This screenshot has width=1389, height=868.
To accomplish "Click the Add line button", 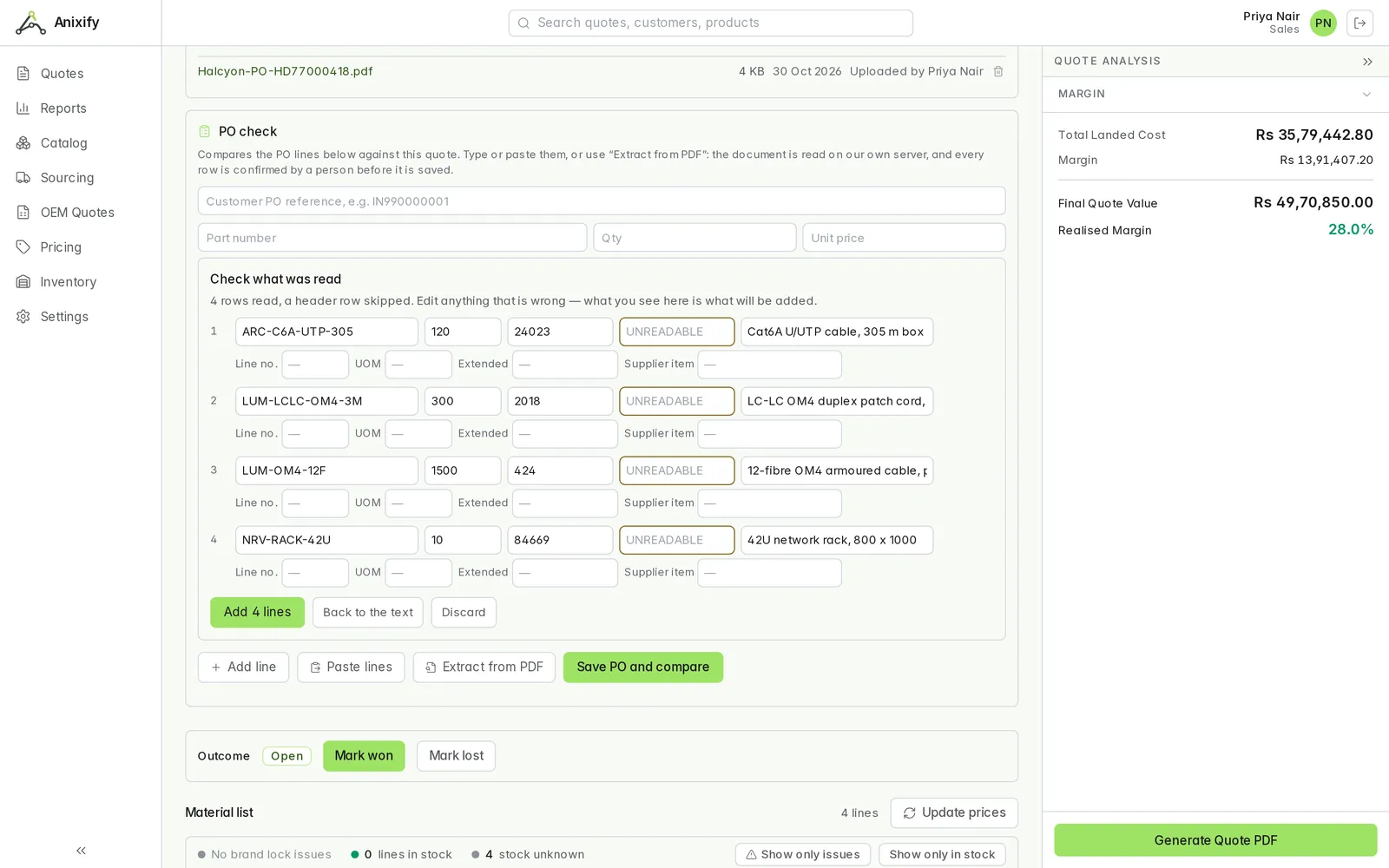I will (x=243, y=667).
